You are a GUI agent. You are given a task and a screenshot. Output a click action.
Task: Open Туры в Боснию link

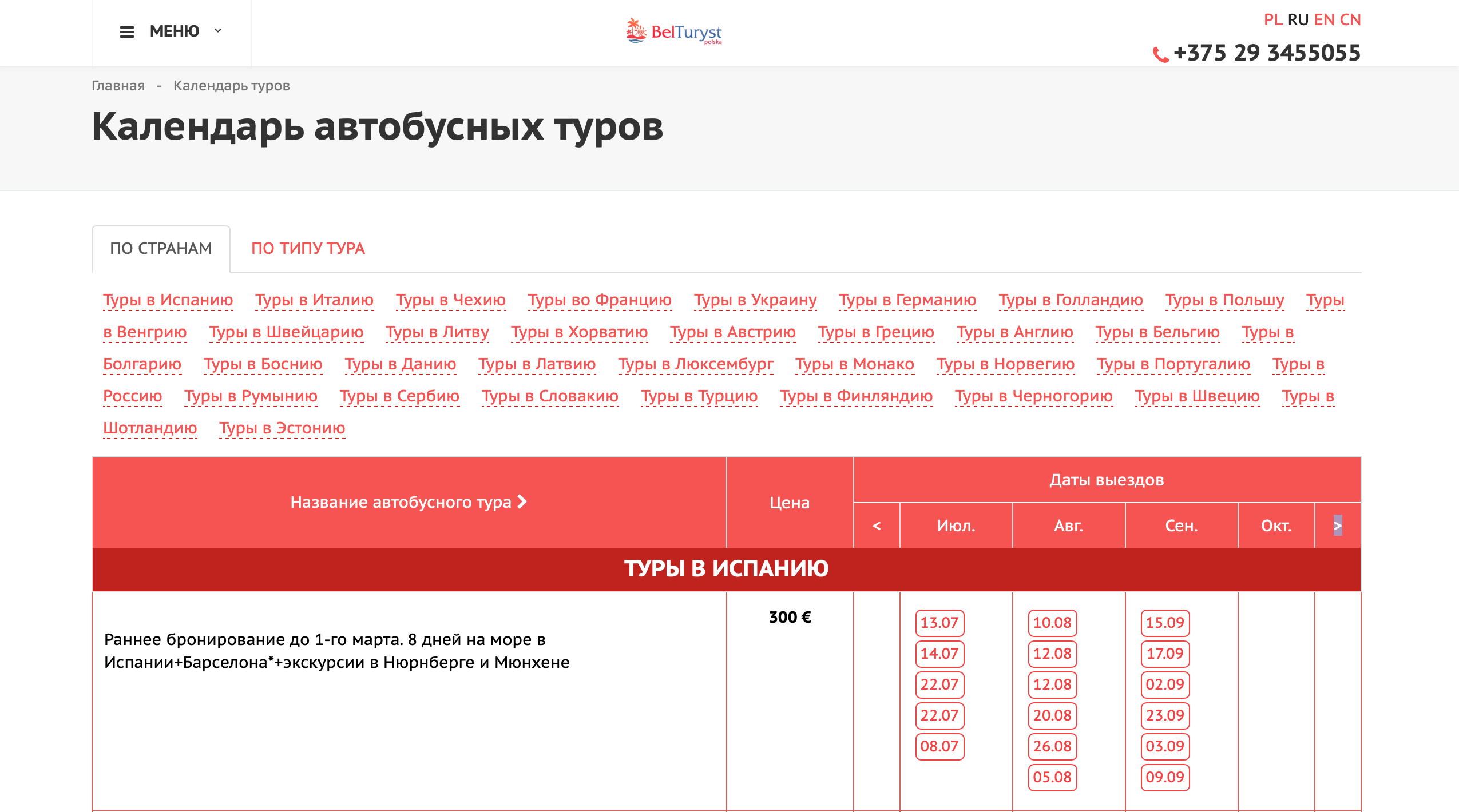[x=263, y=364]
